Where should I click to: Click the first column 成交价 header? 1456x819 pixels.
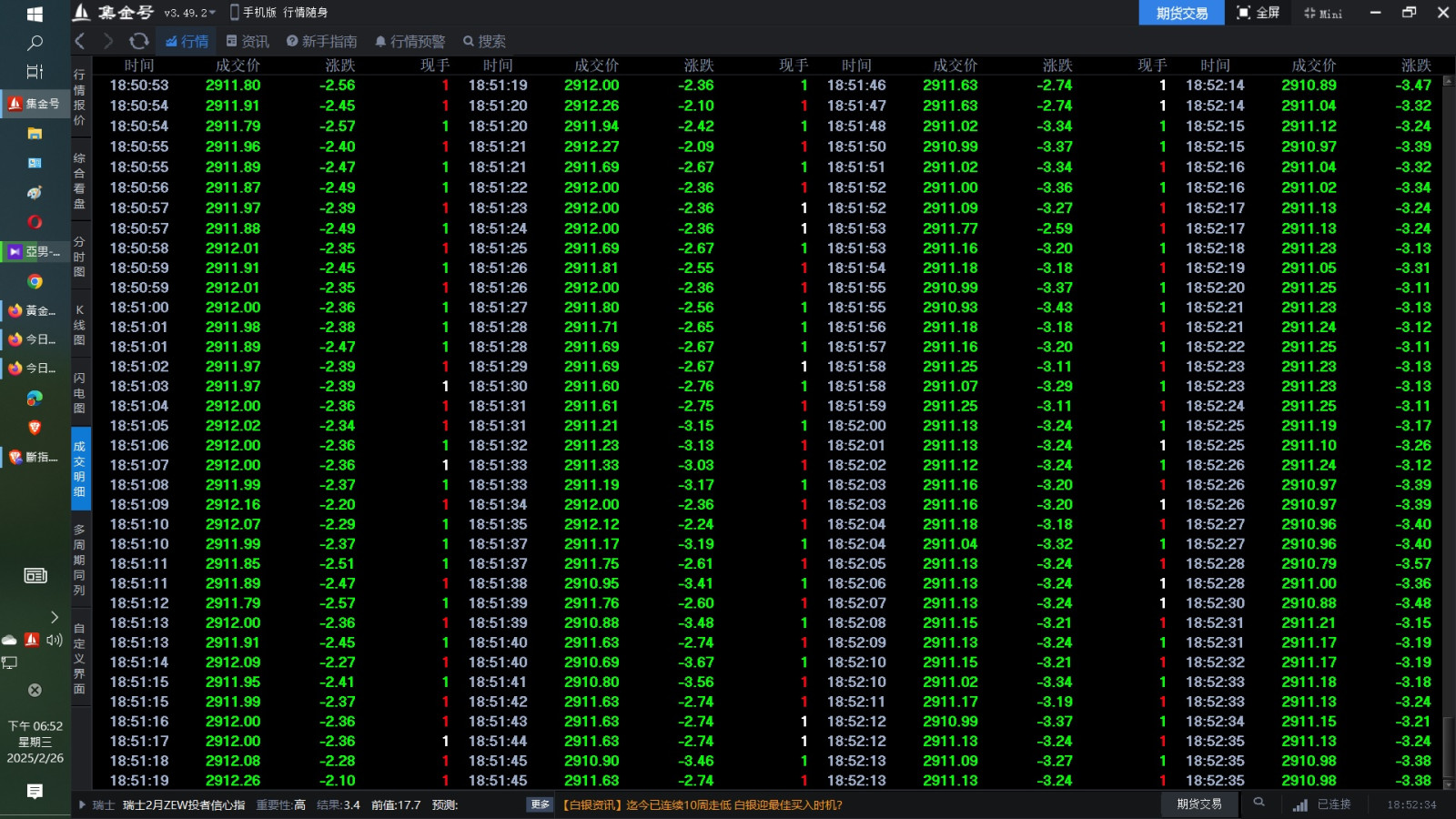click(238, 66)
